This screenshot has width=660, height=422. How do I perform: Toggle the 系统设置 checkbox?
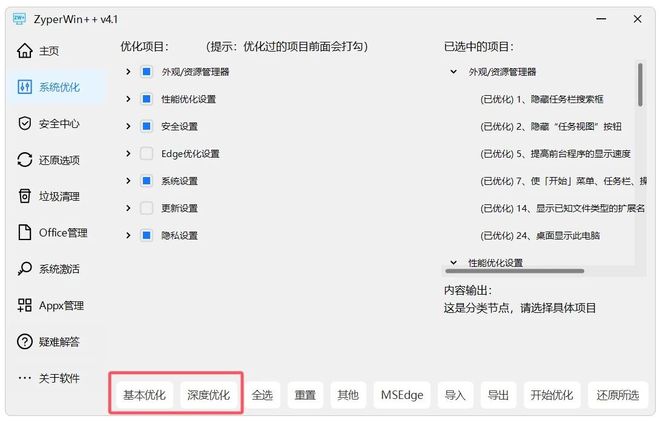click(x=146, y=181)
